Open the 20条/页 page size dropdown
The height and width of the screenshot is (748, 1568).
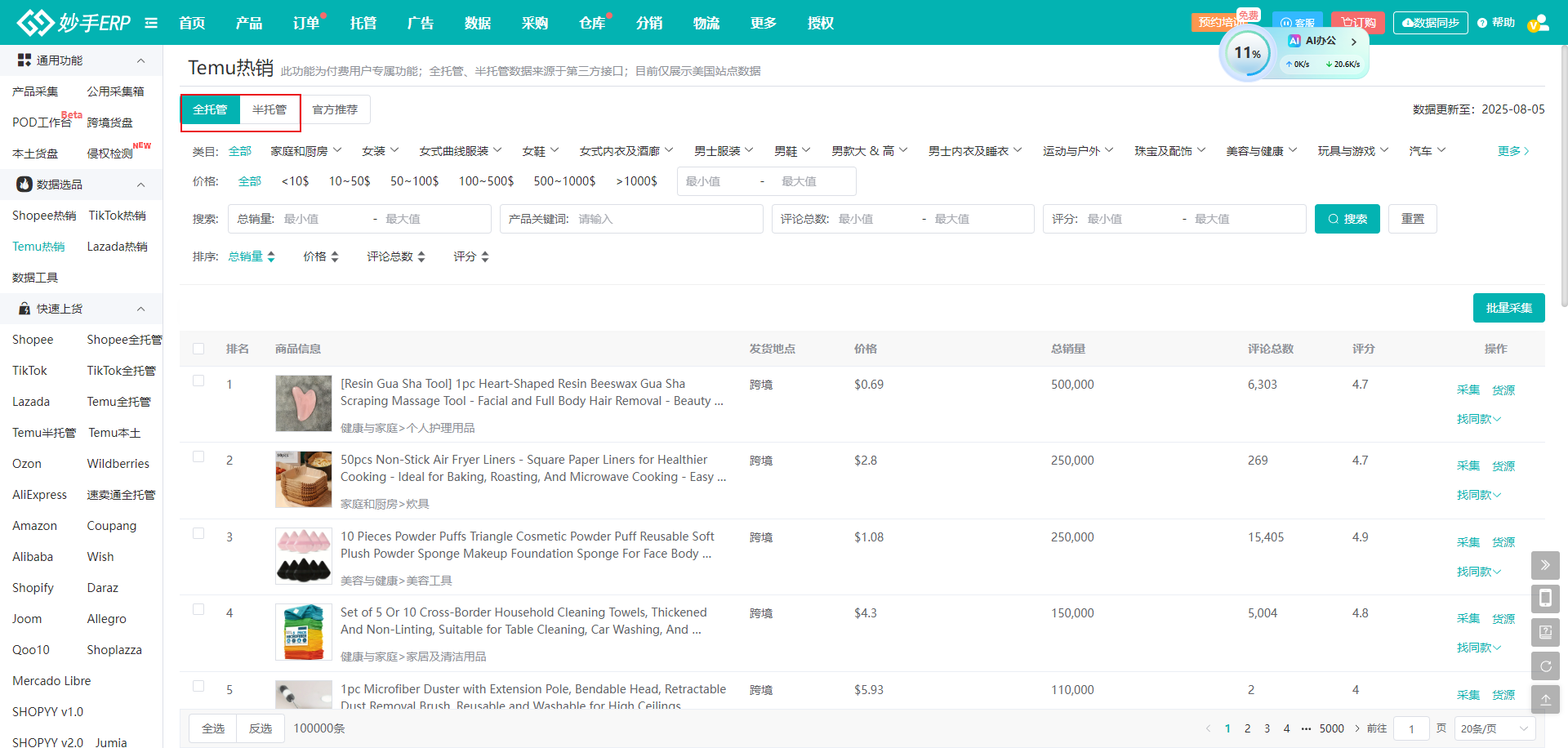[1494, 728]
